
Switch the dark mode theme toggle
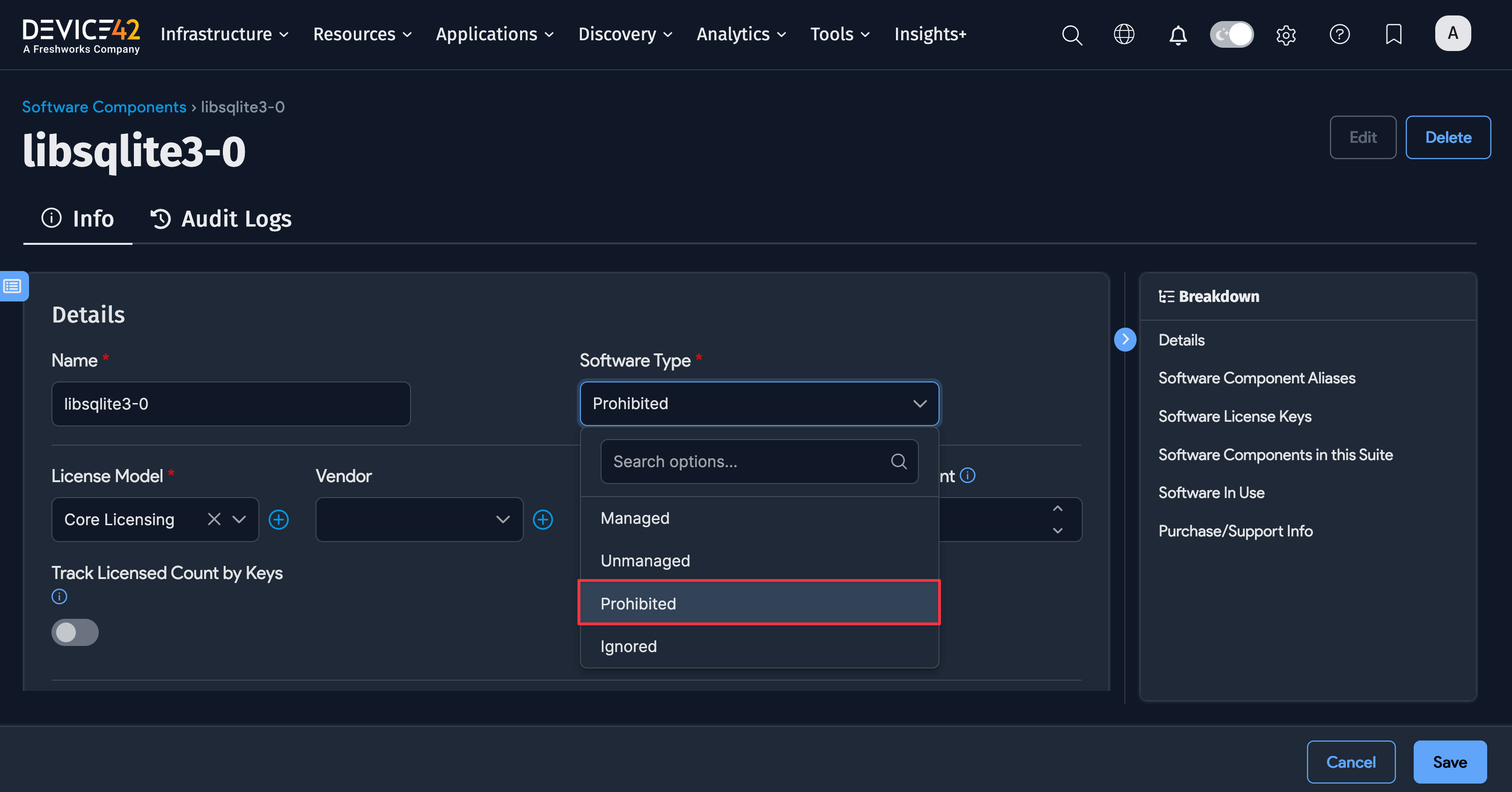click(x=1232, y=35)
